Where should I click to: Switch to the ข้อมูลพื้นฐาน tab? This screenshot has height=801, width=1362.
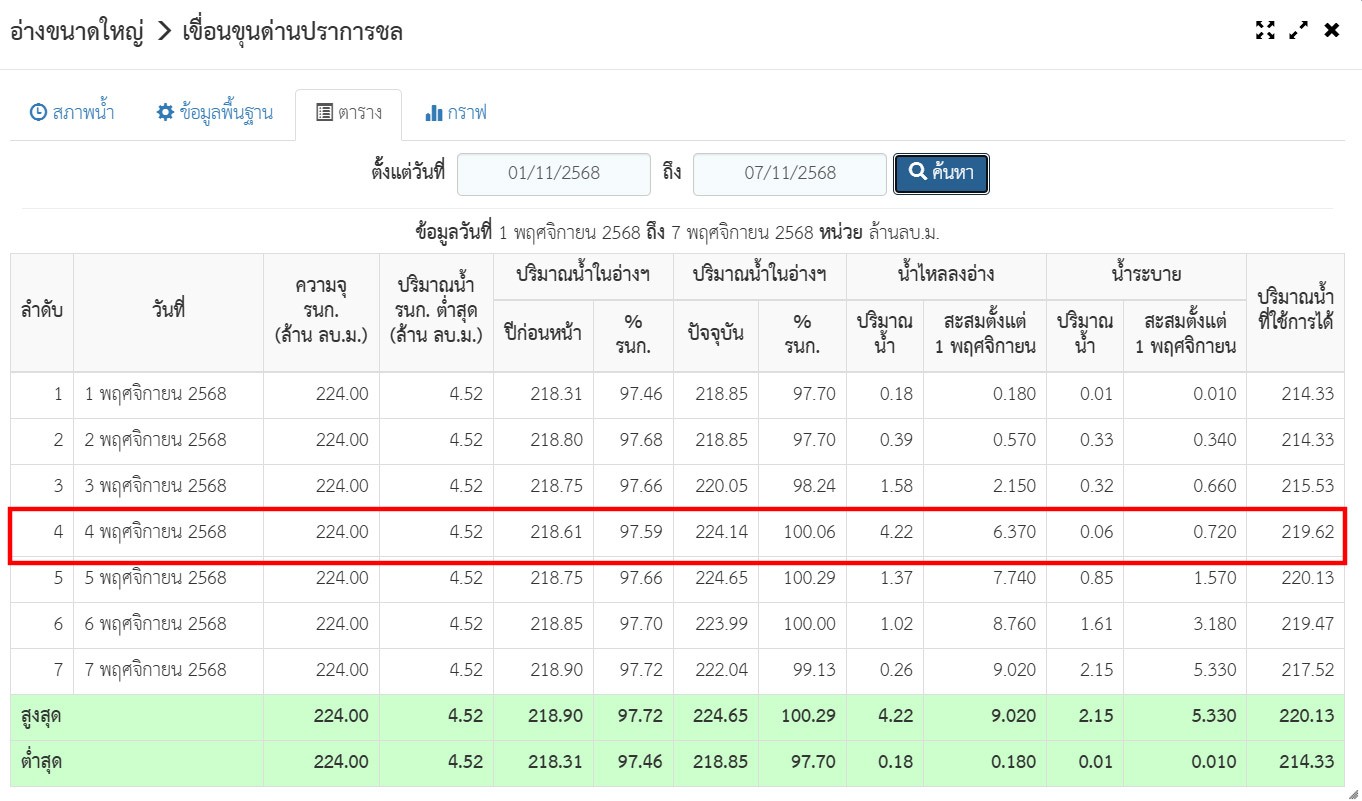[x=215, y=113]
